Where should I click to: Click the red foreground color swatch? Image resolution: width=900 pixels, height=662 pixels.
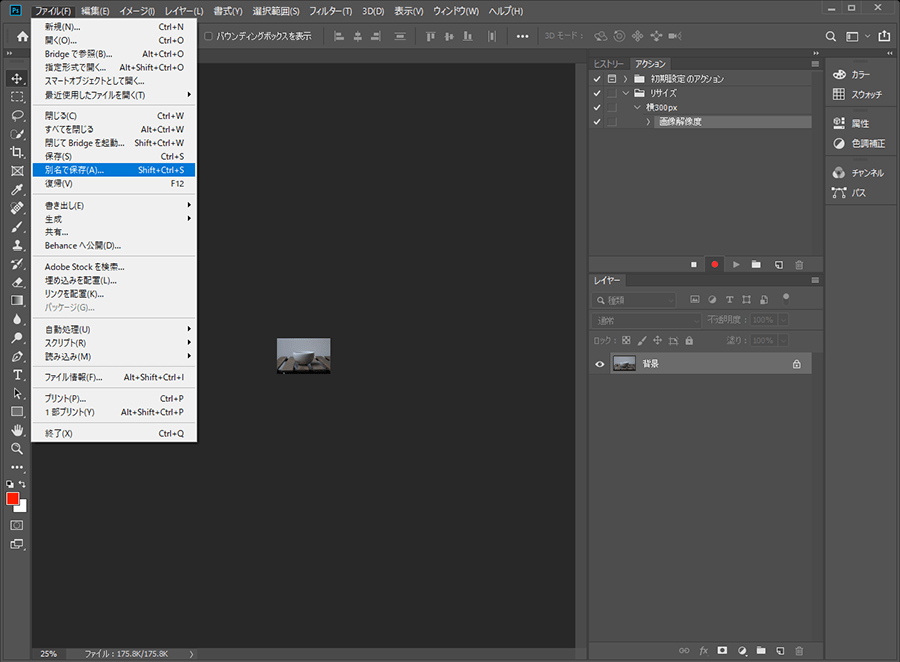[13, 498]
